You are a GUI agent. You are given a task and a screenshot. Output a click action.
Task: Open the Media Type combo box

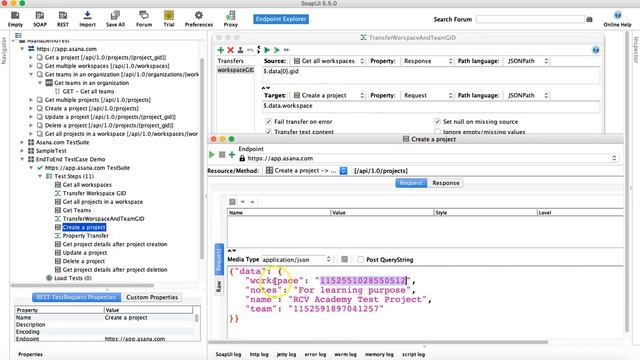coord(297,260)
